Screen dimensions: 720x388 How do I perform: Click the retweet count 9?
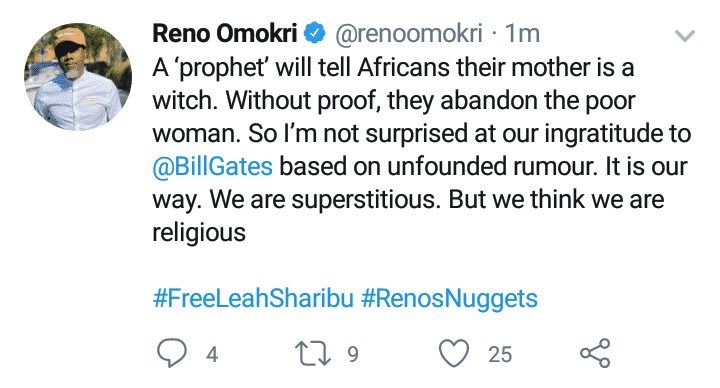click(353, 354)
